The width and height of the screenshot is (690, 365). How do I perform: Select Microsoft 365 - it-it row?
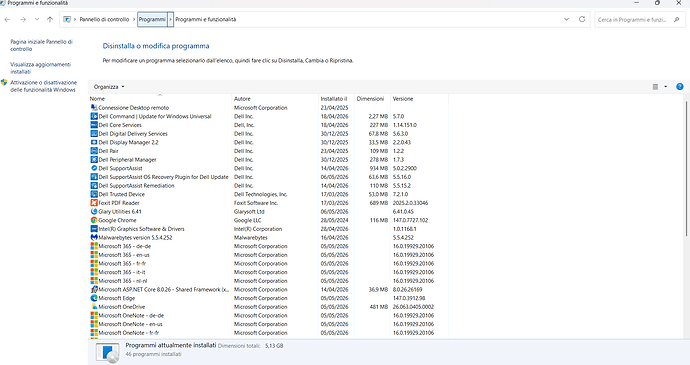click(x=268, y=272)
